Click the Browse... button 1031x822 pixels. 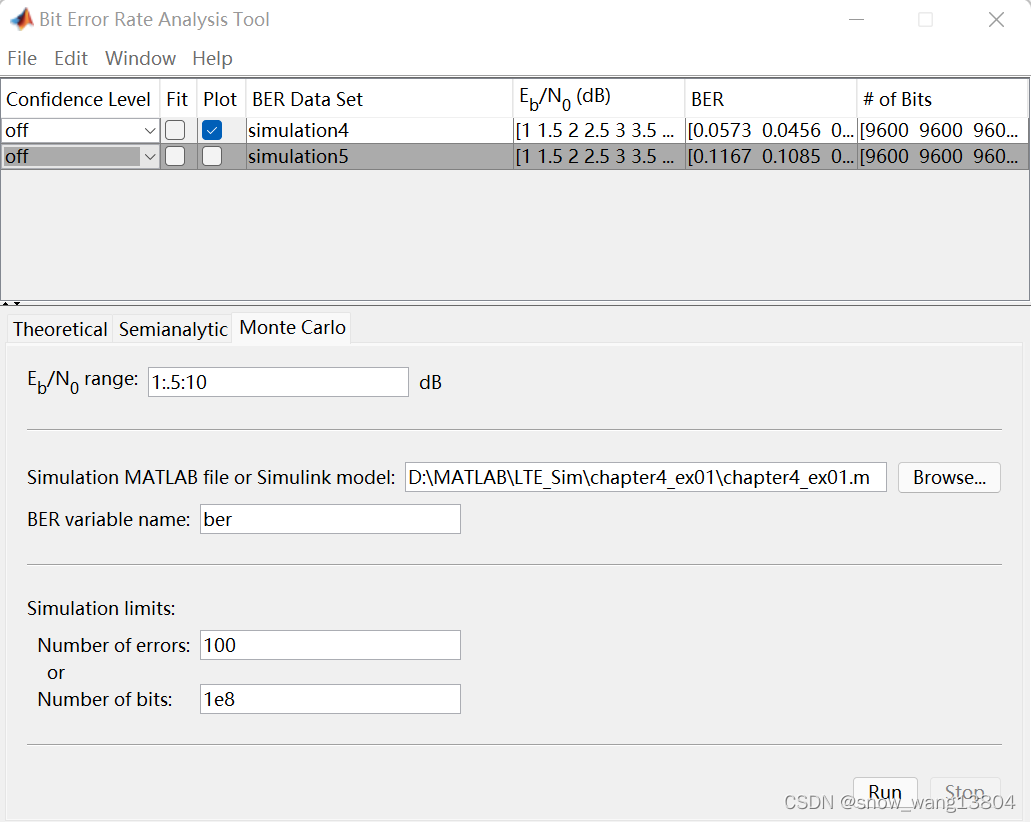coord(949,477)
